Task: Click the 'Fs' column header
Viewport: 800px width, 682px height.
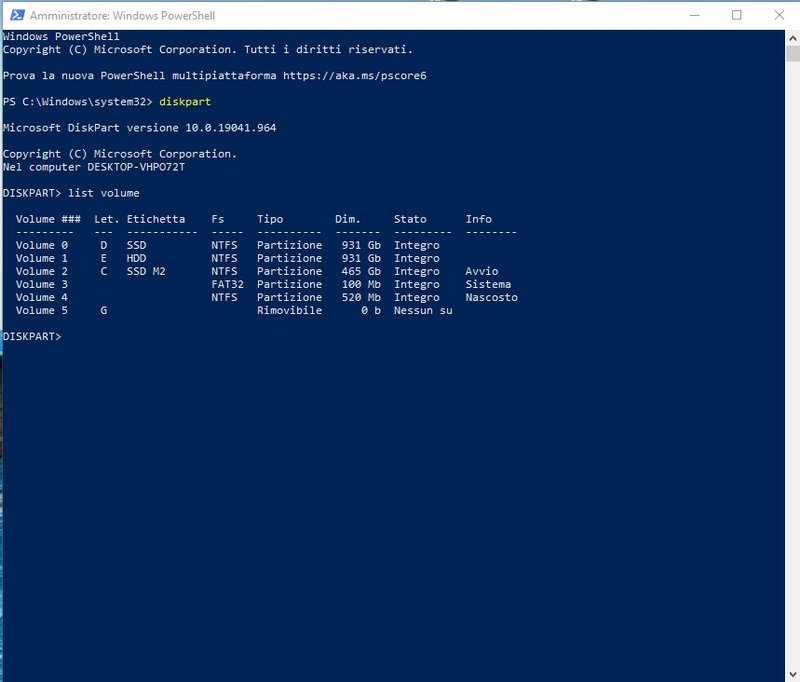Action: (218, 219)
